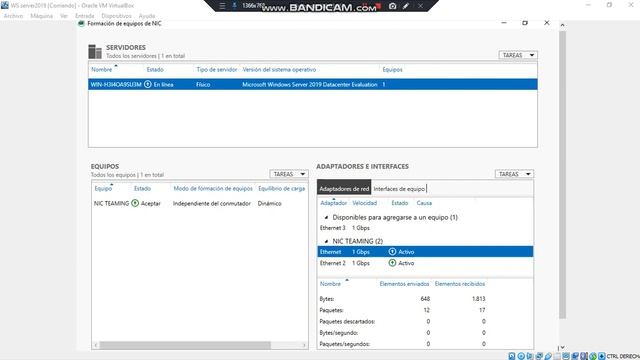Click the audio indicator in the VirtualBox status bar
Image resolution: width=640 pixels, height=360 pixels.
[530, 356]
